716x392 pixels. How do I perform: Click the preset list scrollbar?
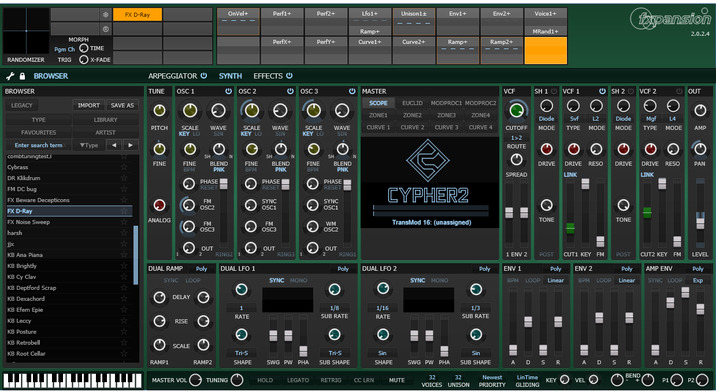pyautogui.click(x=136, y=255)
